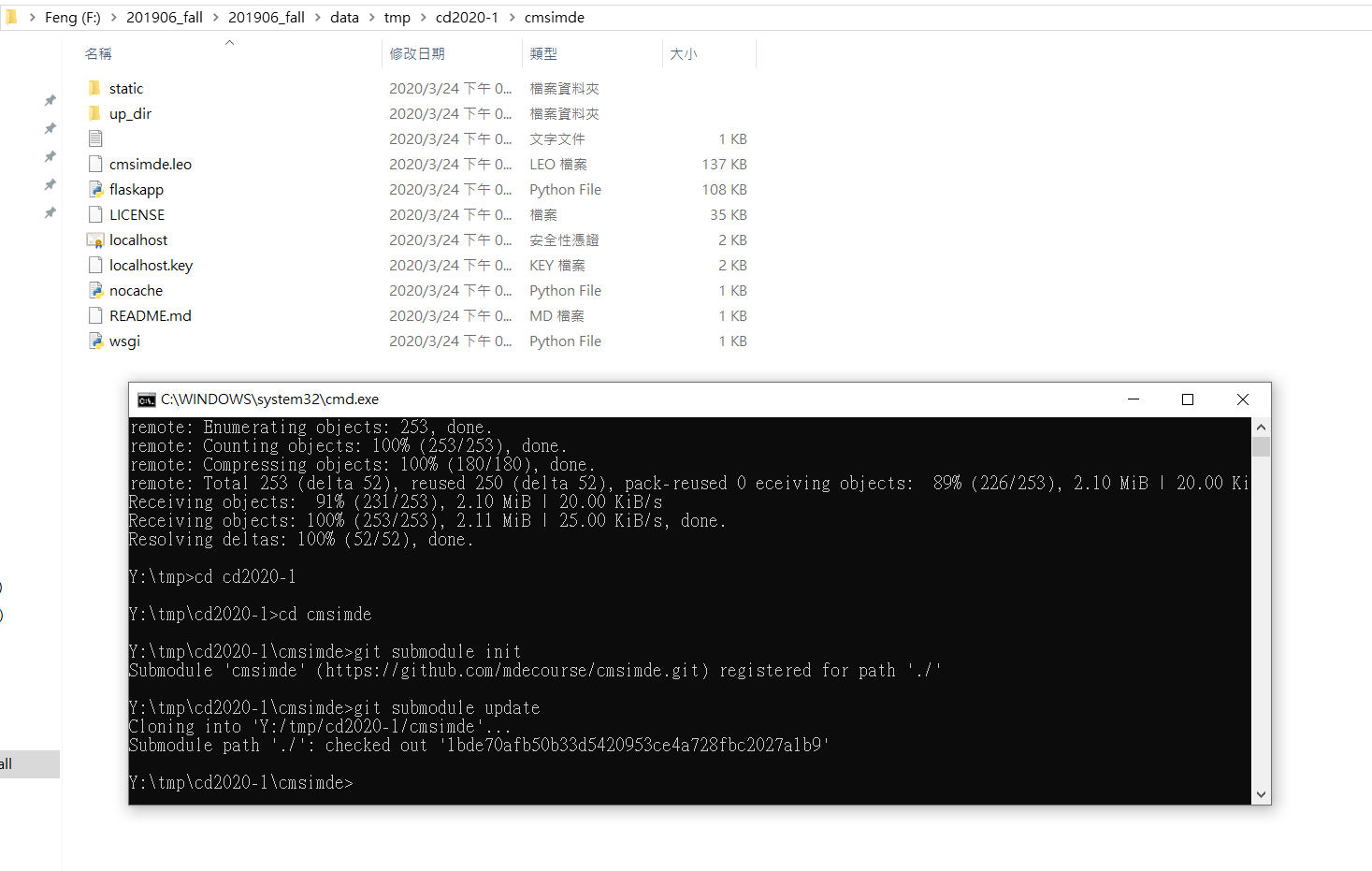1372x871 pixels.
Task: Go to Feng (F:) in breadcrumb
Action: click(73, 18)
